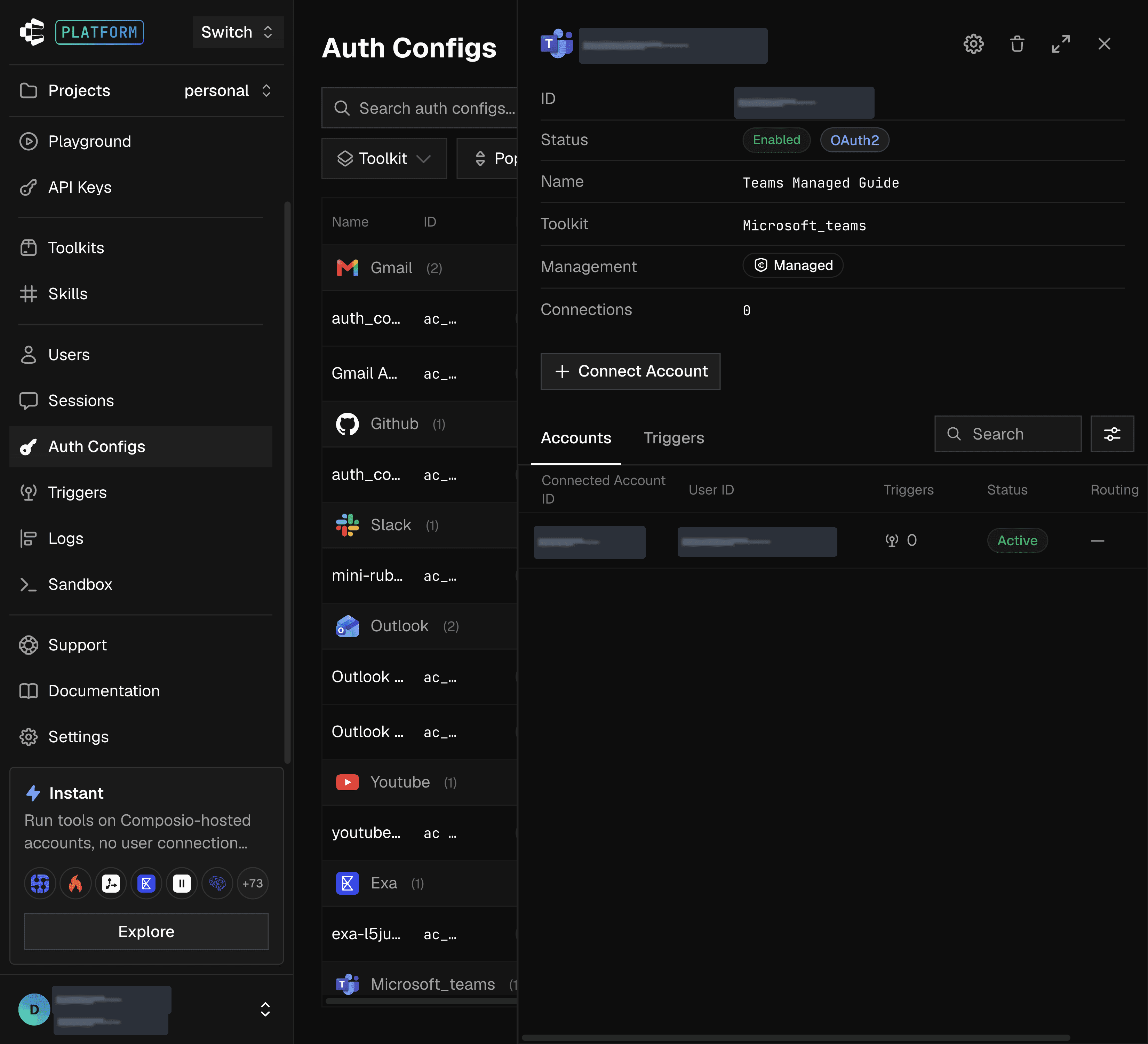Open the youtube... config row
This screenshot has width=1148, height=1044.
coord(419,833)
